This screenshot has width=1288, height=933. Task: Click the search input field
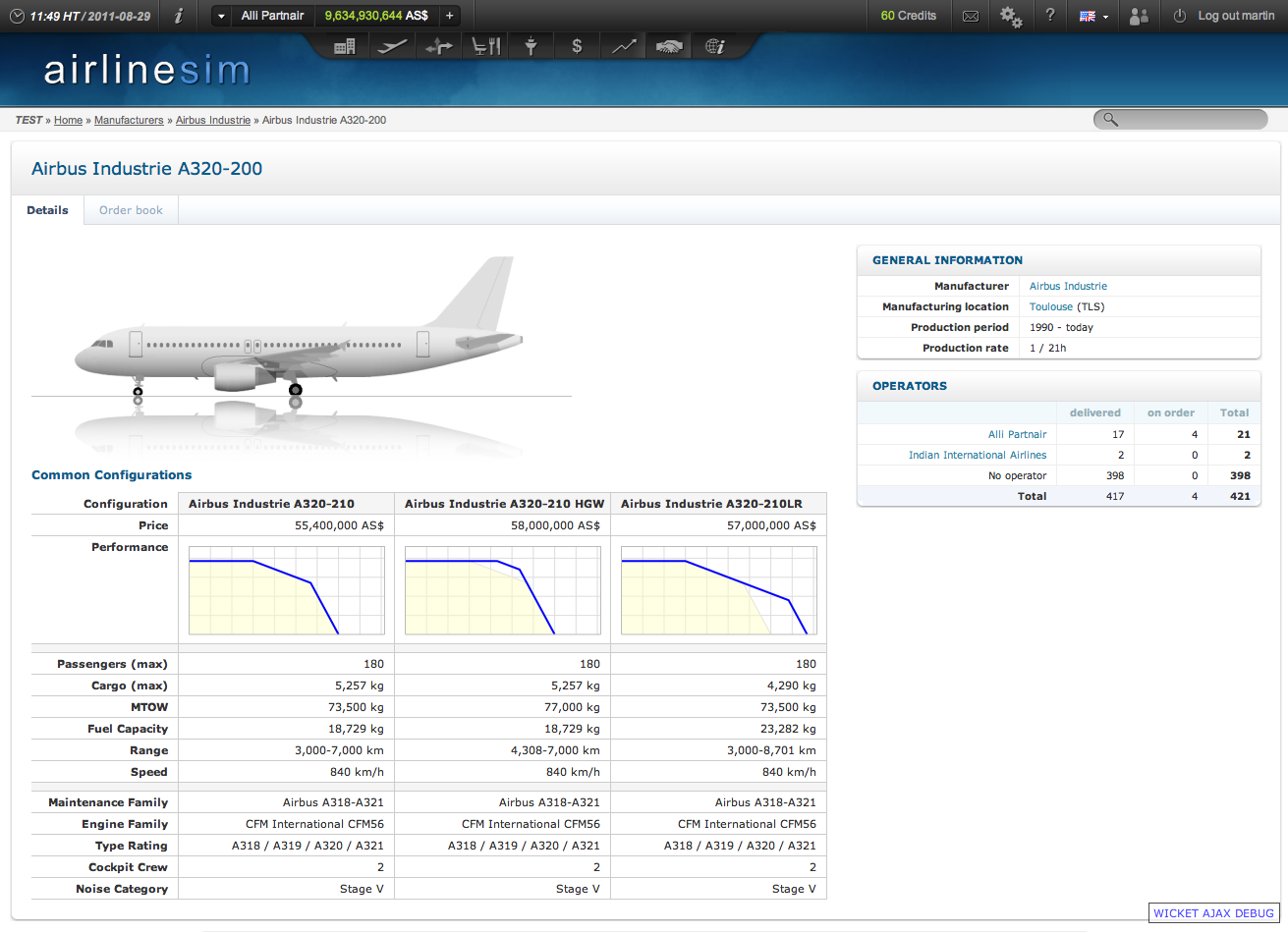[x=1181, y=120]
